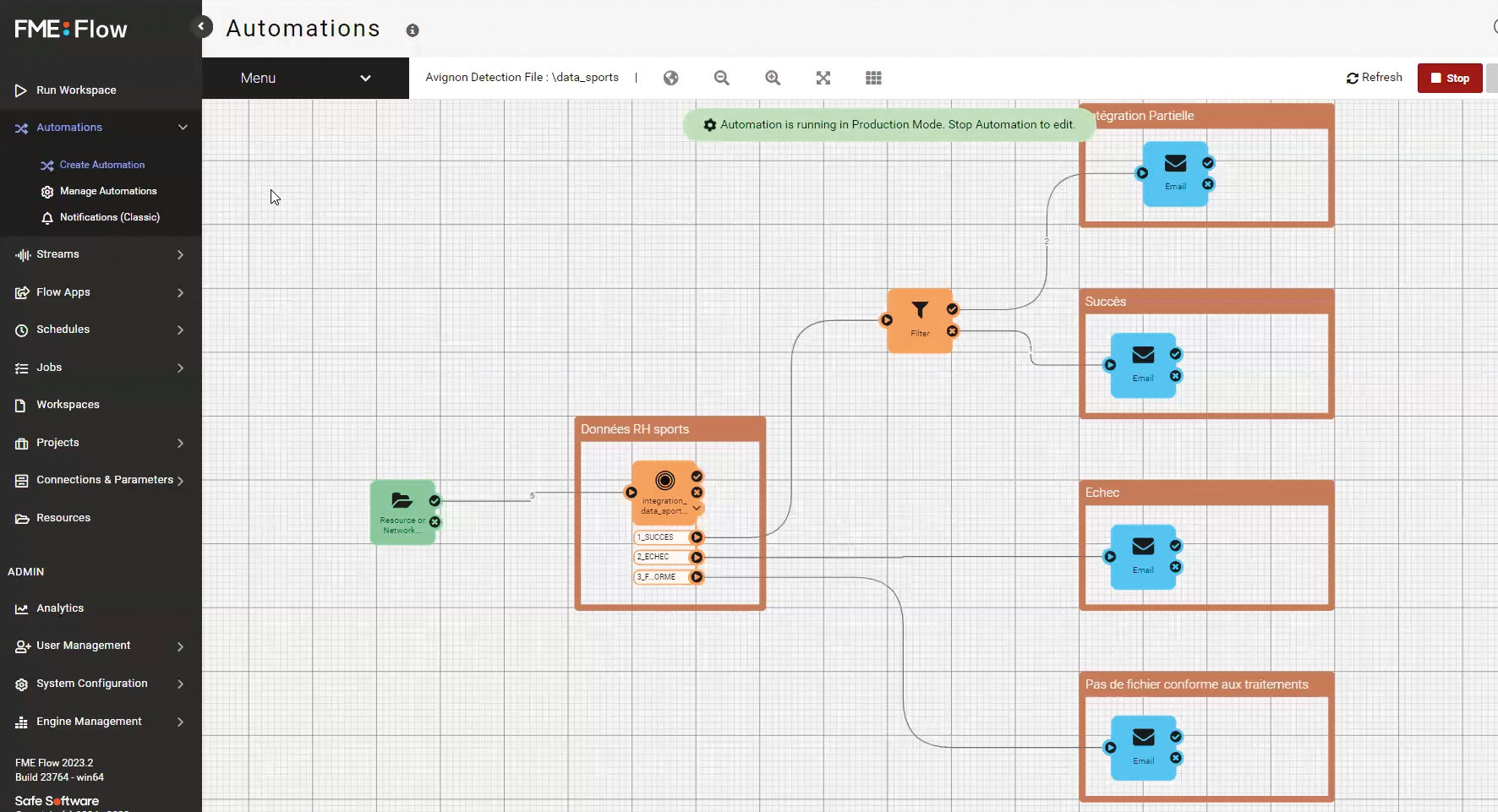Open the Automations info icon
The width and height of the screenshot is (1498, 812).
pyautogui.click(x=413, y=30)
